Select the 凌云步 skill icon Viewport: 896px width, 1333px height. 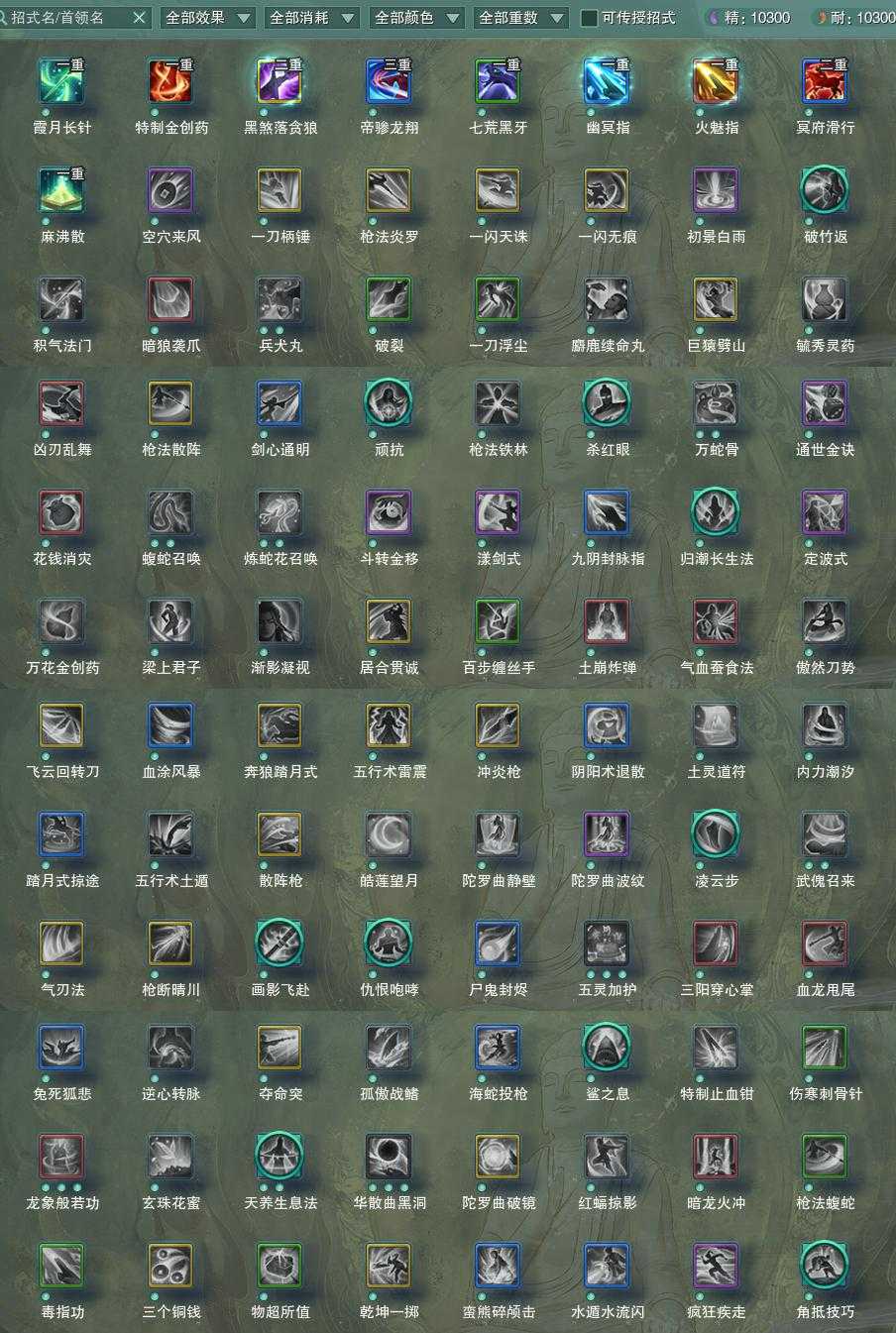(x=716, y=834)
